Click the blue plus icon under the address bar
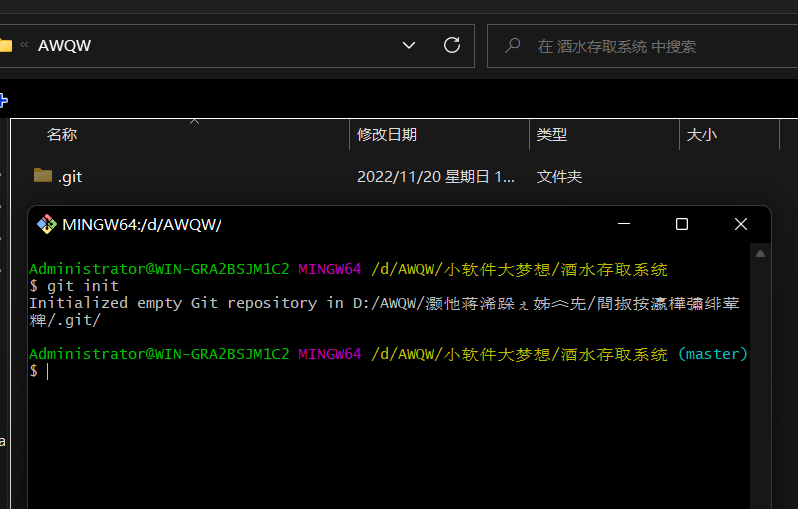798x509 pixels. click(3, 100)
